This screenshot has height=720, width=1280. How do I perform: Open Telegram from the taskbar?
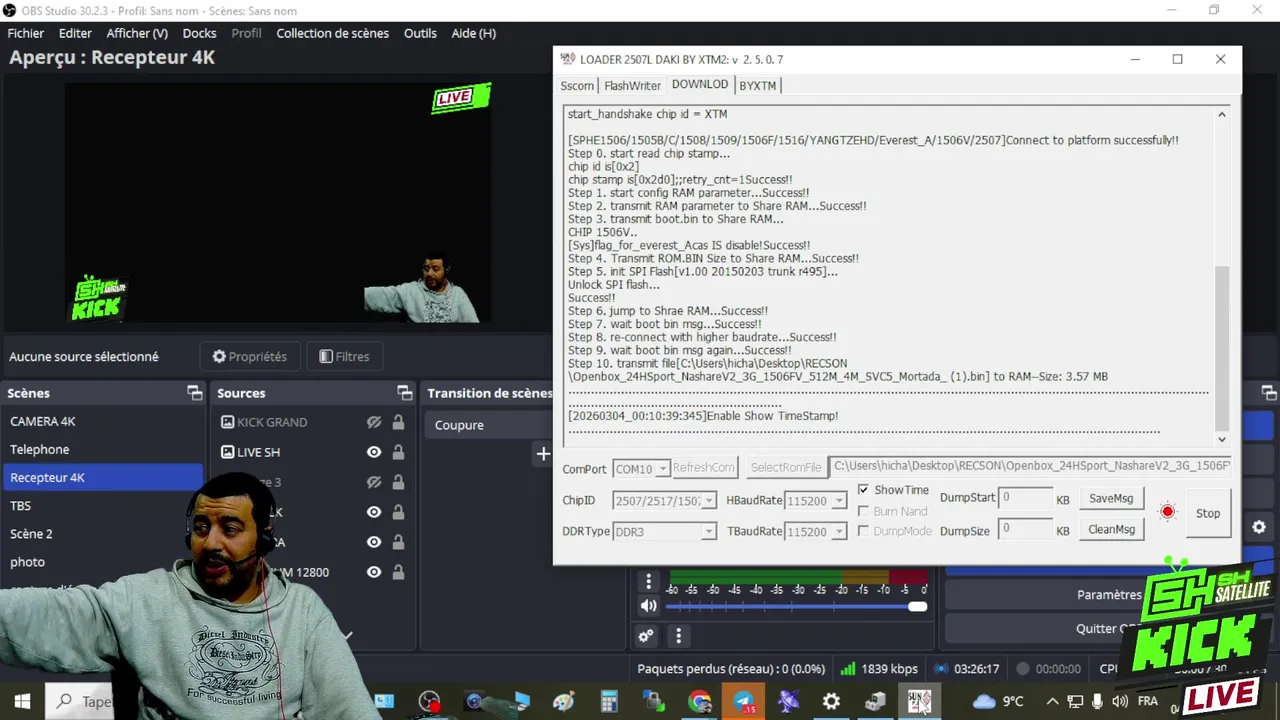point(745,702)
